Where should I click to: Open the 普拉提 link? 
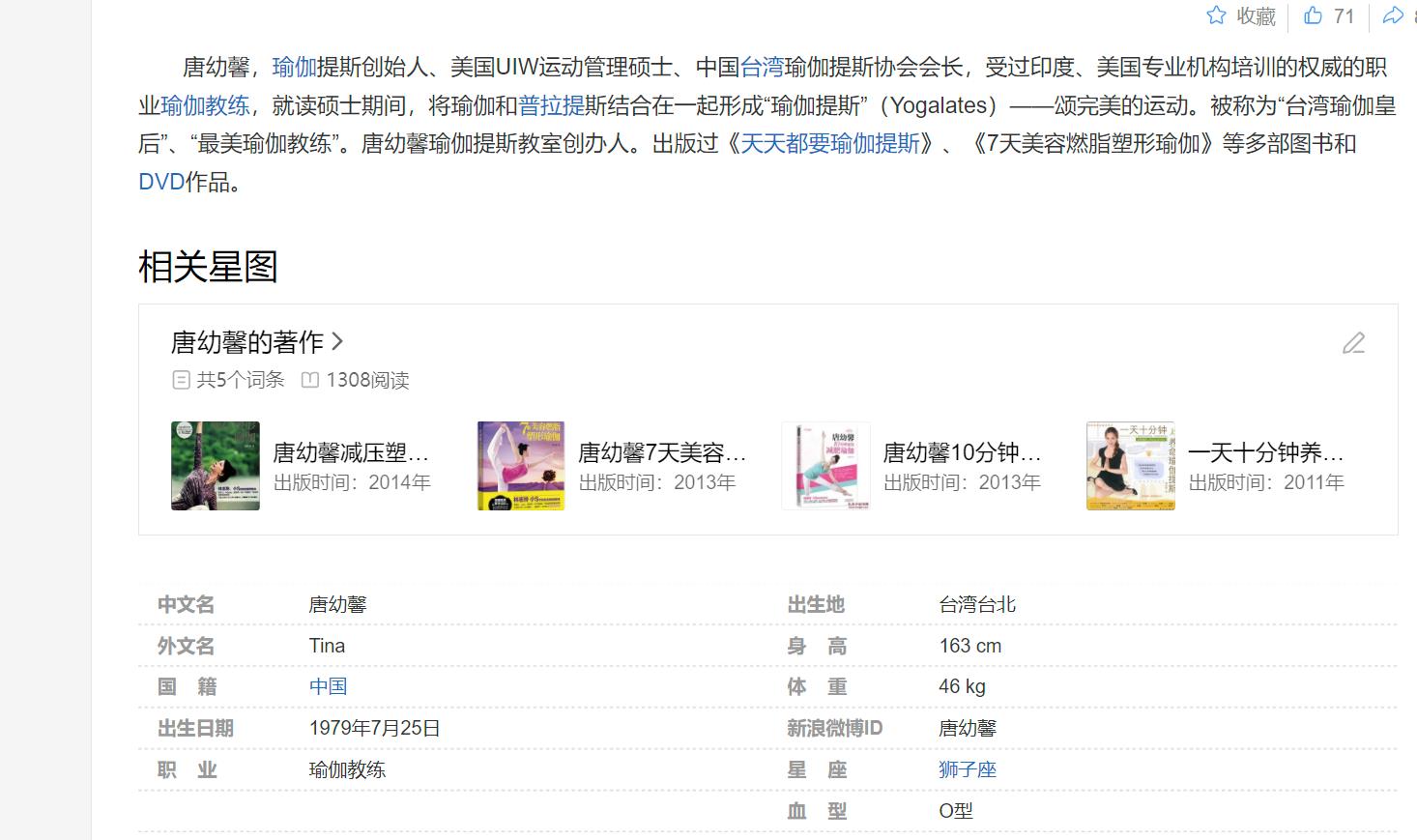pyautogui.click(x=552, y=105)
